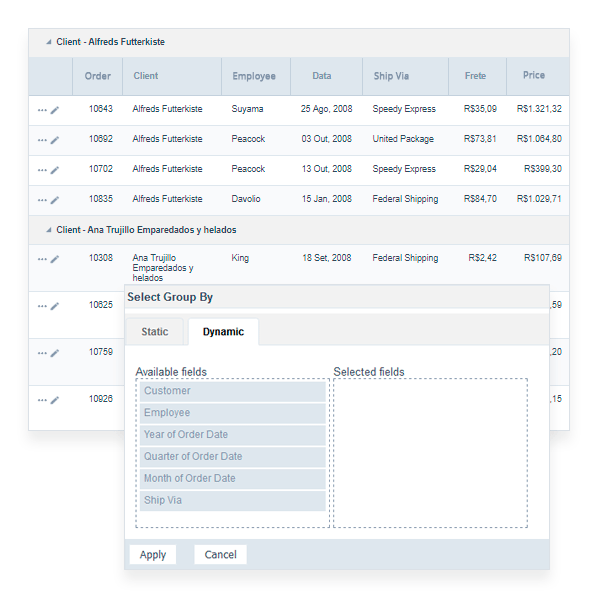600x600 pixels.
Task: Switch to the Static tab
Action: tap(155, 332)
